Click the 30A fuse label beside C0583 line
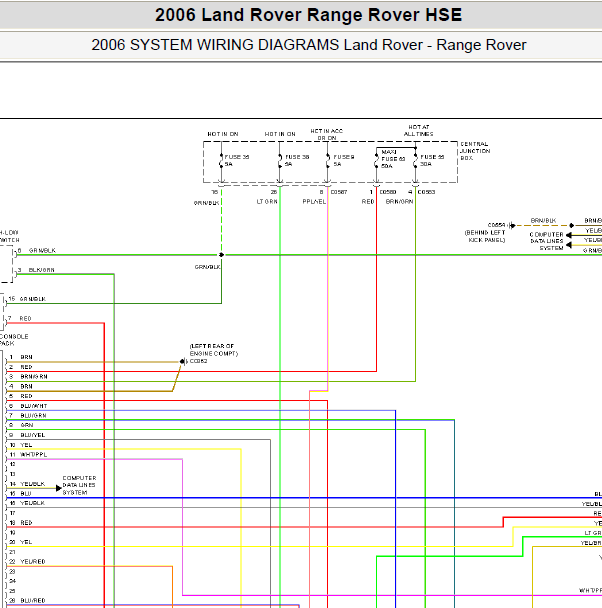 [x=432, y=161]
